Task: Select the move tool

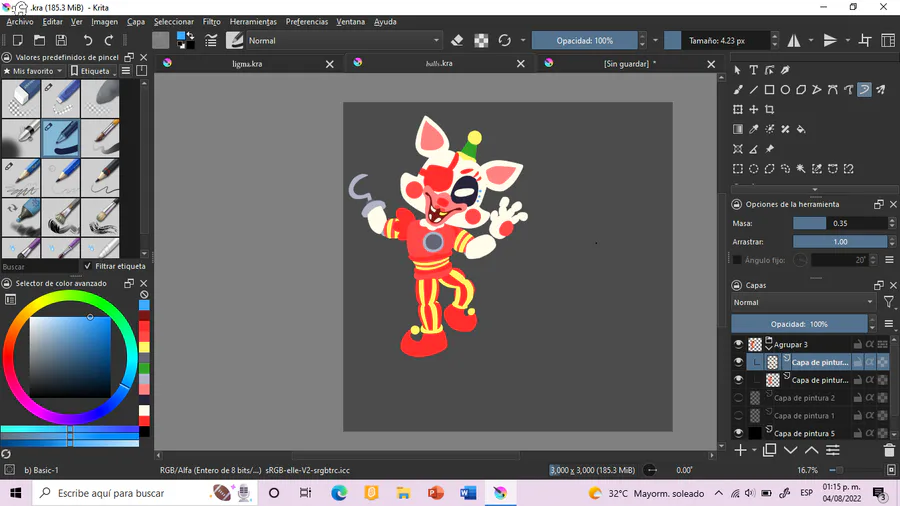Action: pyautogui.click(x=754, y=109)
